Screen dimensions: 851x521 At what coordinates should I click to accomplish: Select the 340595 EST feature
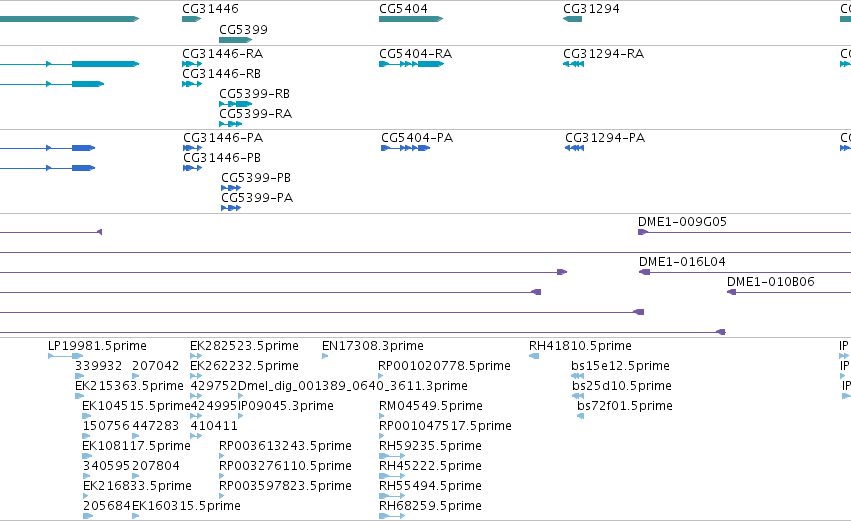coord(87,477)
